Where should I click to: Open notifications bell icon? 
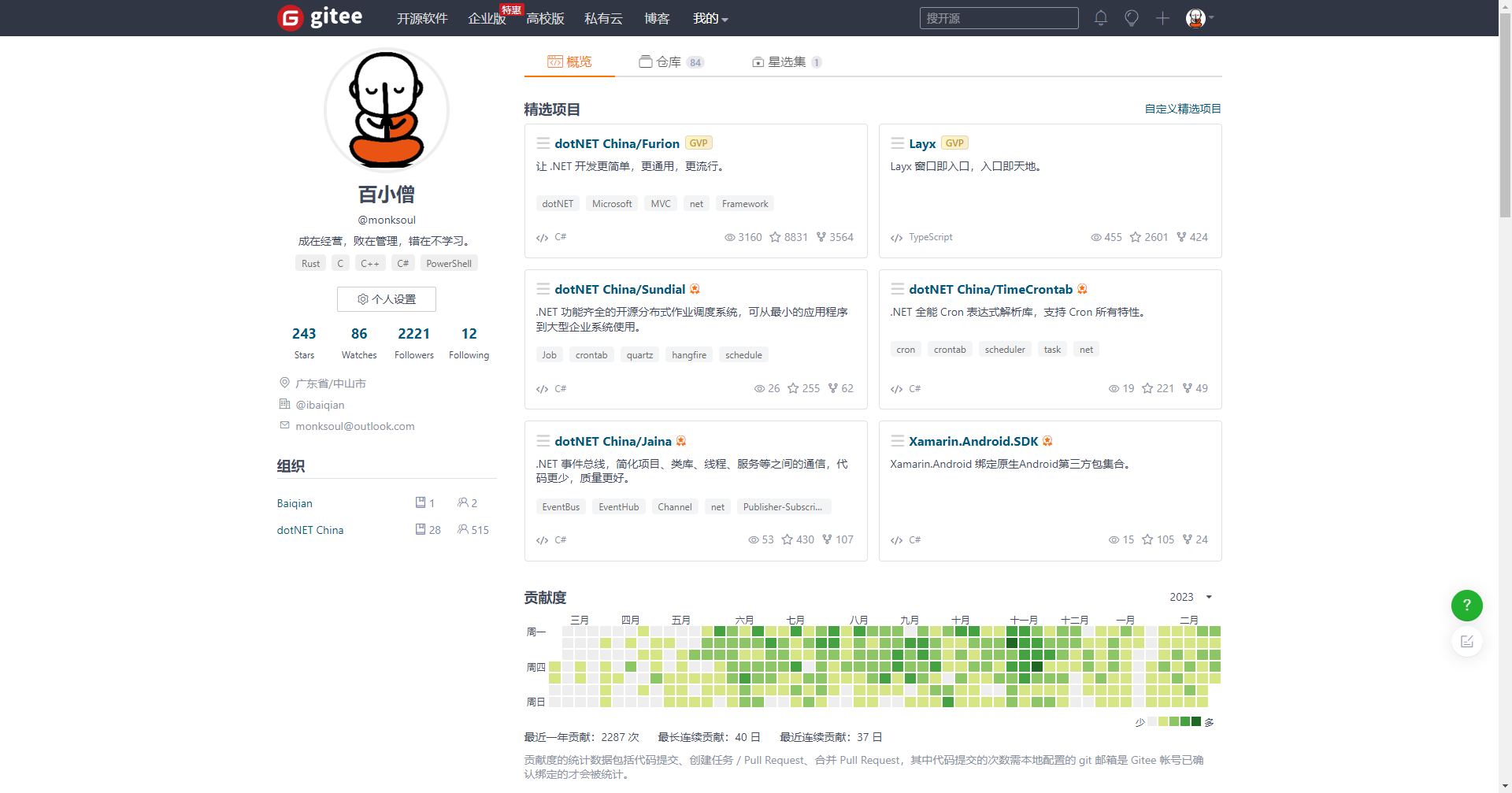point(1101,18)
